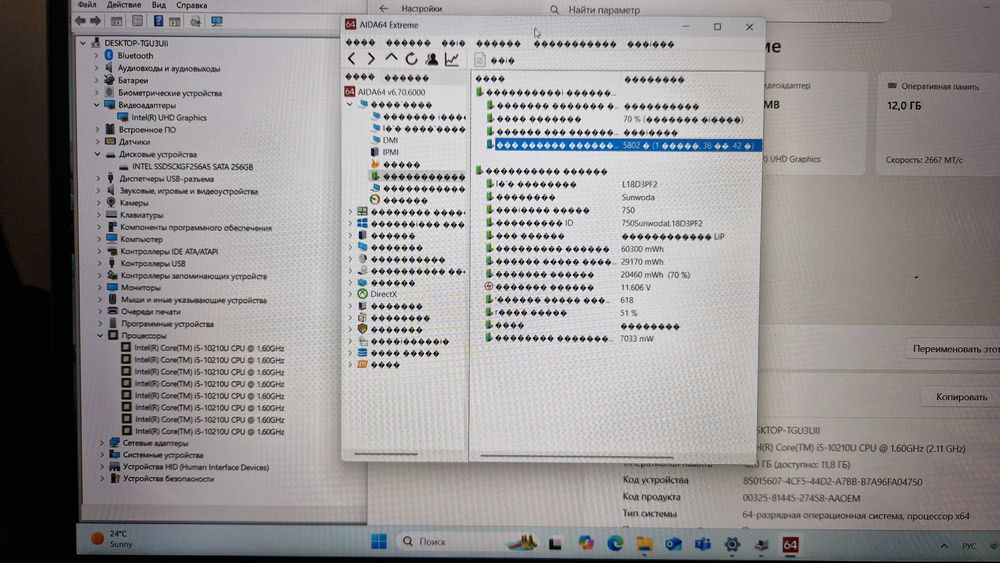
Task: Expand the Клавиатуры node
Action: coord(99,215)
